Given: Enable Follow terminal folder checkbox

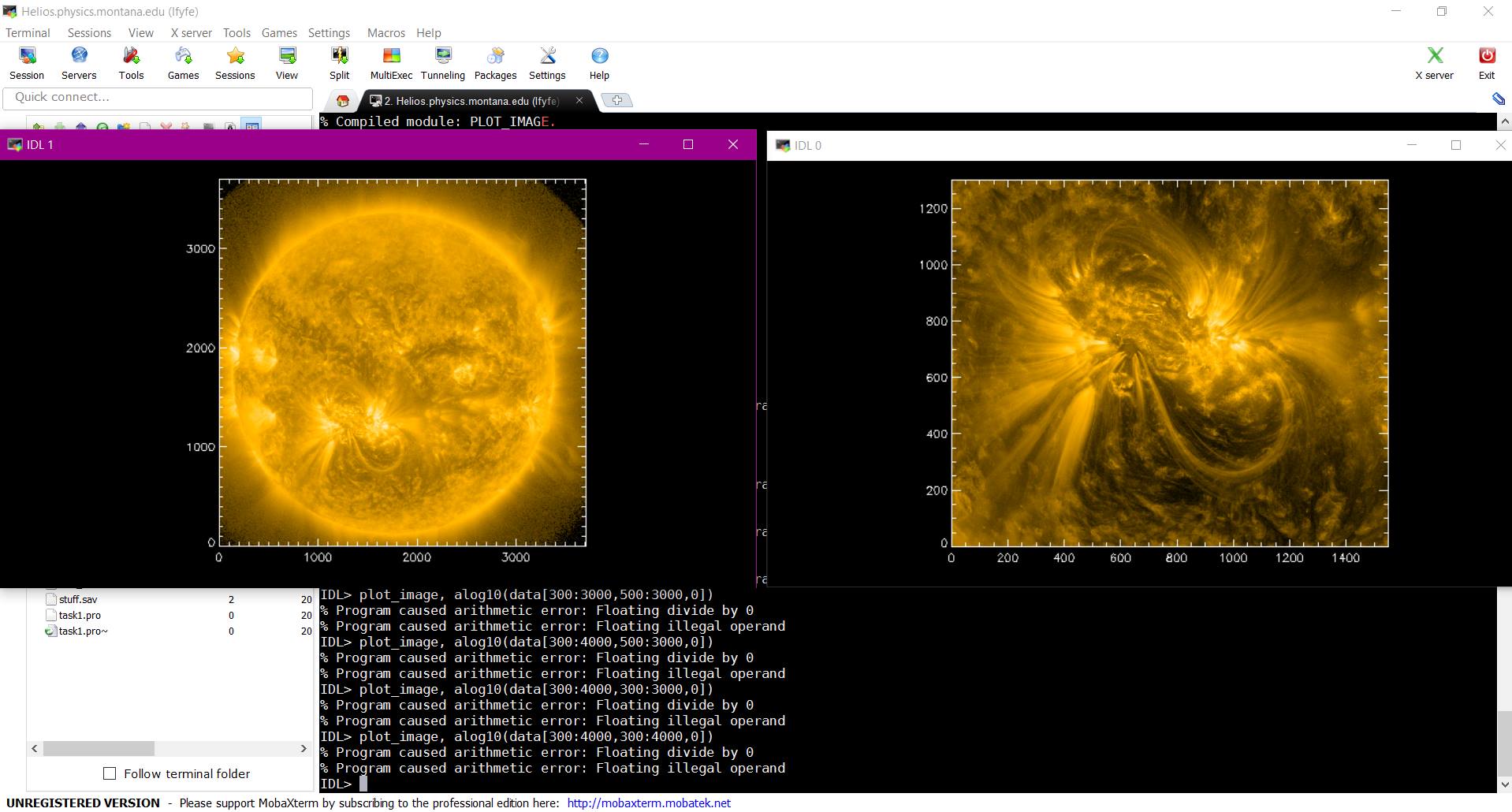Looking at the screenshot, I should (x=110, y=773).
